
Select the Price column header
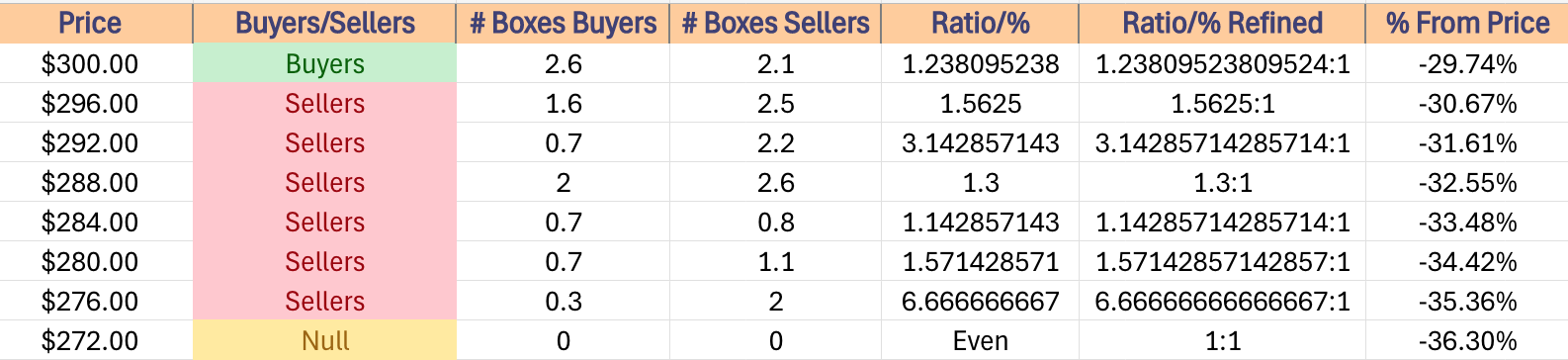96,22
